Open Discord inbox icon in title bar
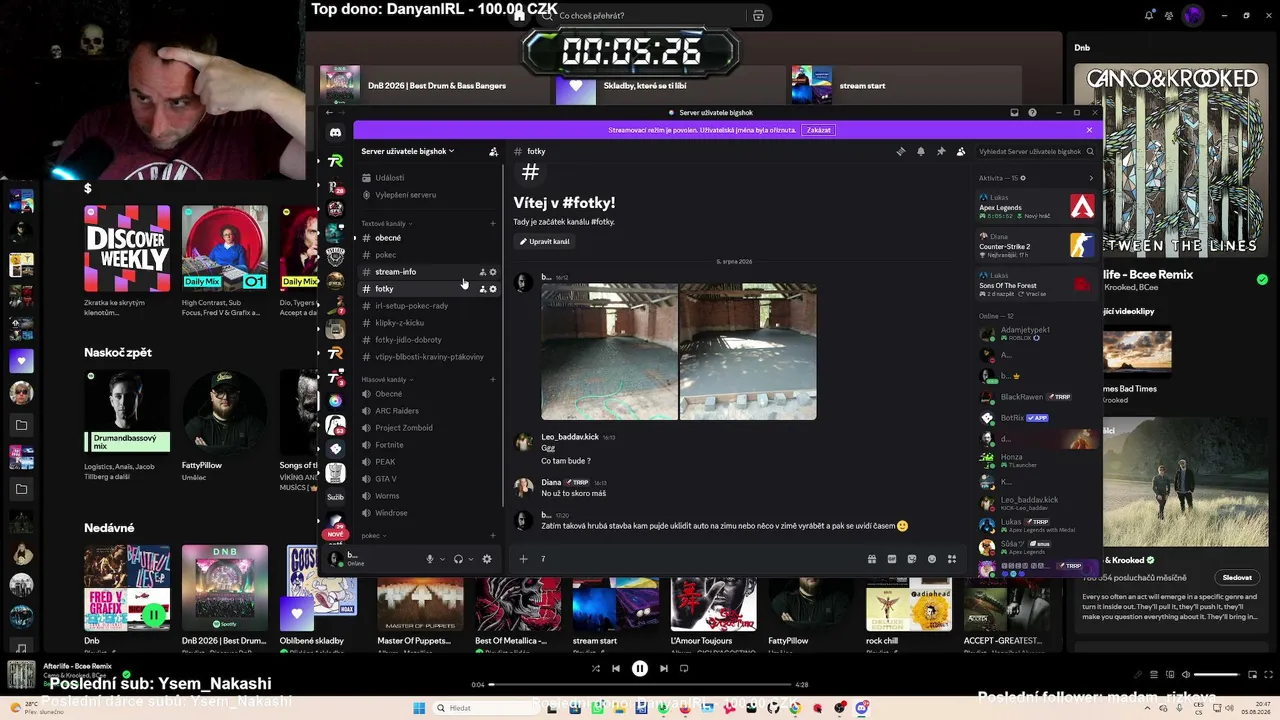1280x720 pixels. pyautogui.click(x=1014, y=113)
